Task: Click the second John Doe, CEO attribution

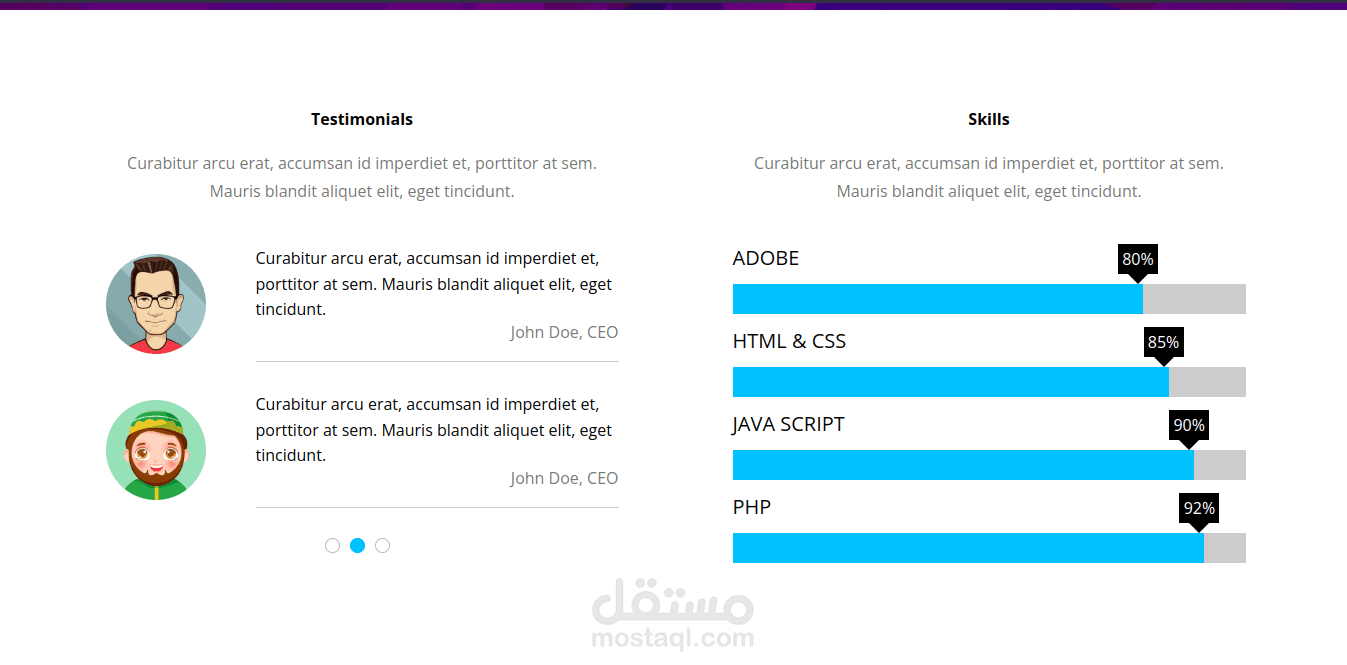Action: click(564, 478)
